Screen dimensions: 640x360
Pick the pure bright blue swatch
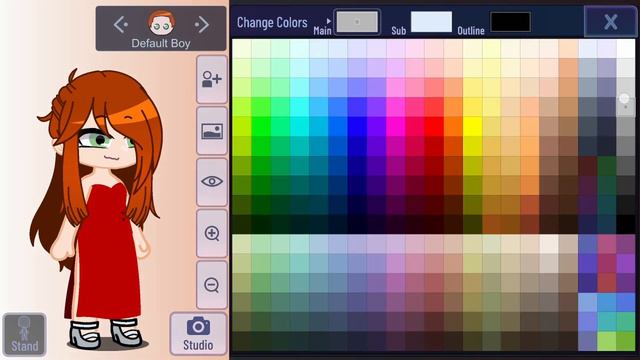(357, 127)
